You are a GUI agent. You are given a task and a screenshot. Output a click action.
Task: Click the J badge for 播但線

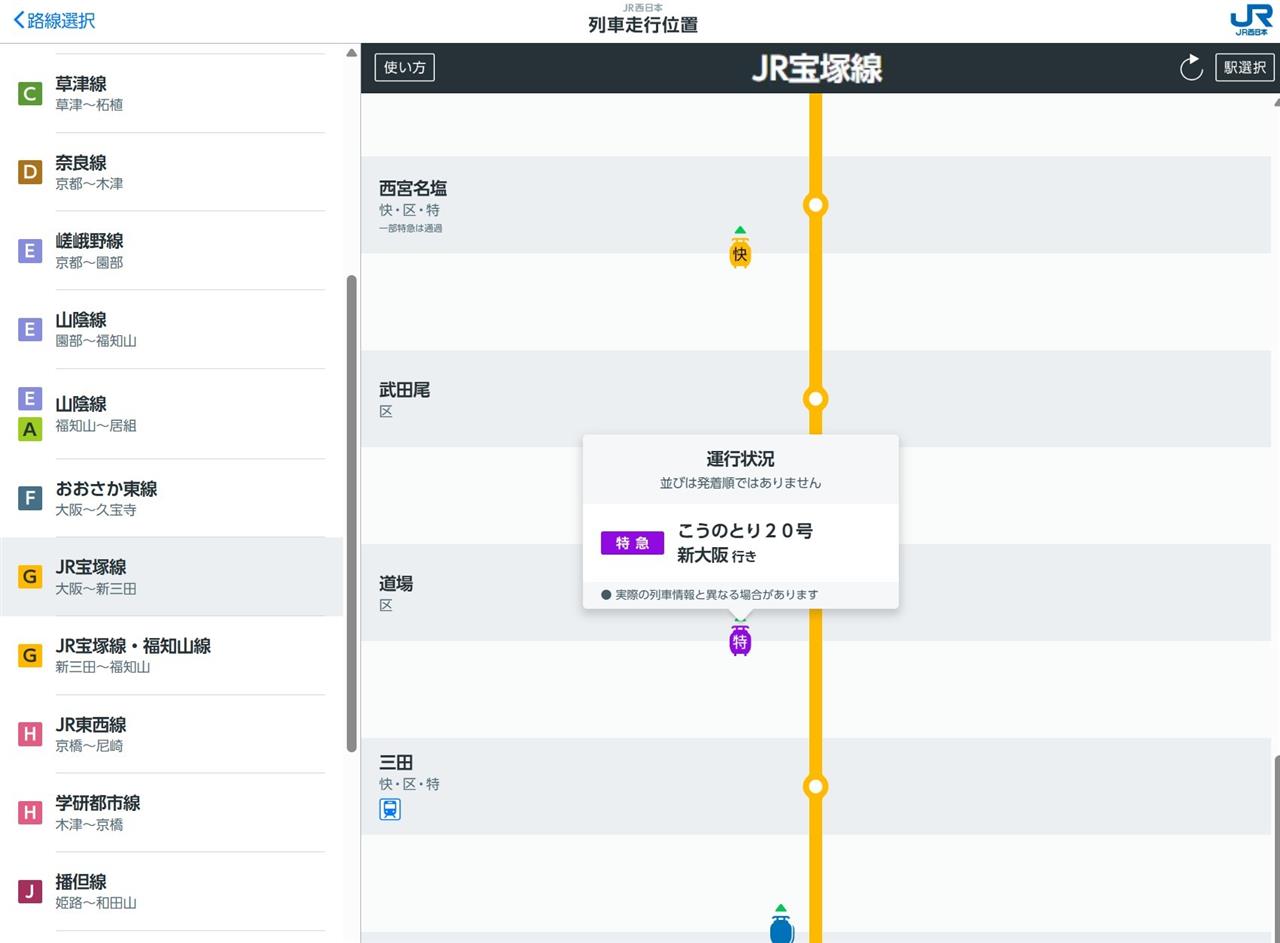pyautogui.click(x=30, y=892)
